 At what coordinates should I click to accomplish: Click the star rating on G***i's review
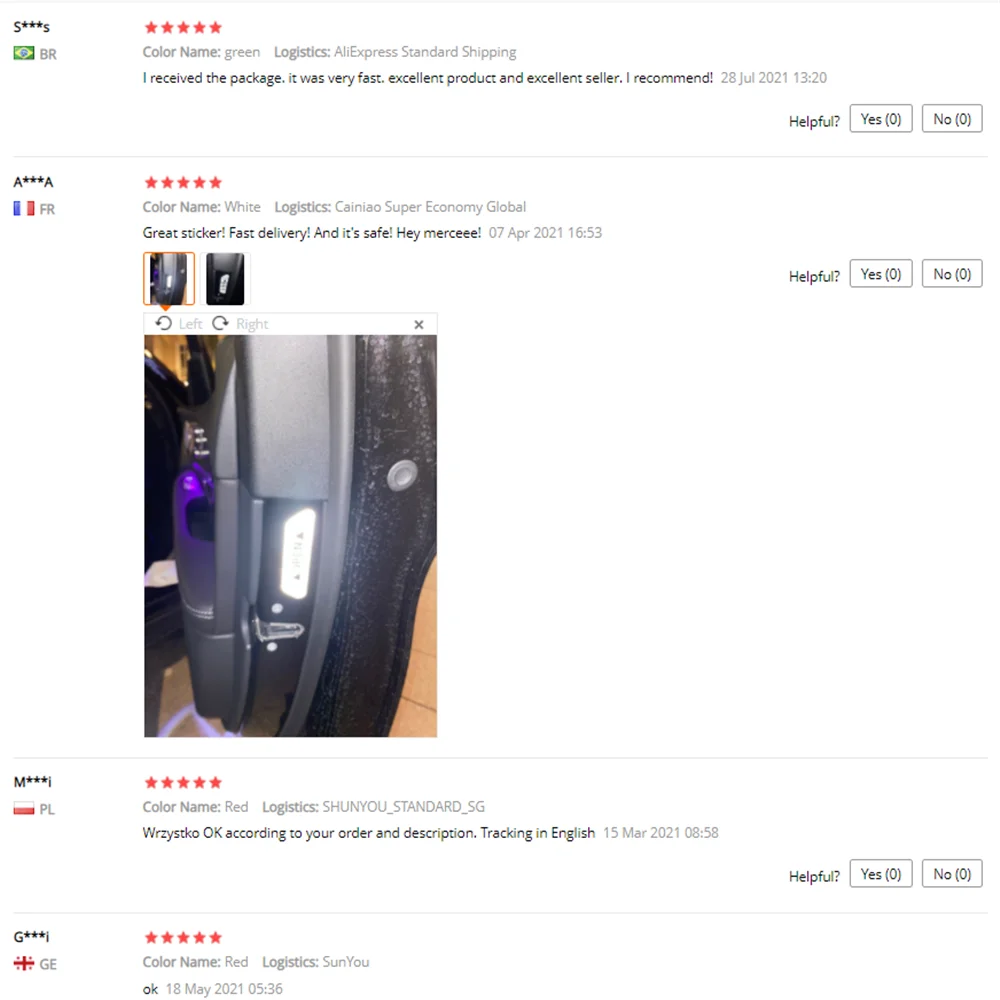tap(183, 938)
